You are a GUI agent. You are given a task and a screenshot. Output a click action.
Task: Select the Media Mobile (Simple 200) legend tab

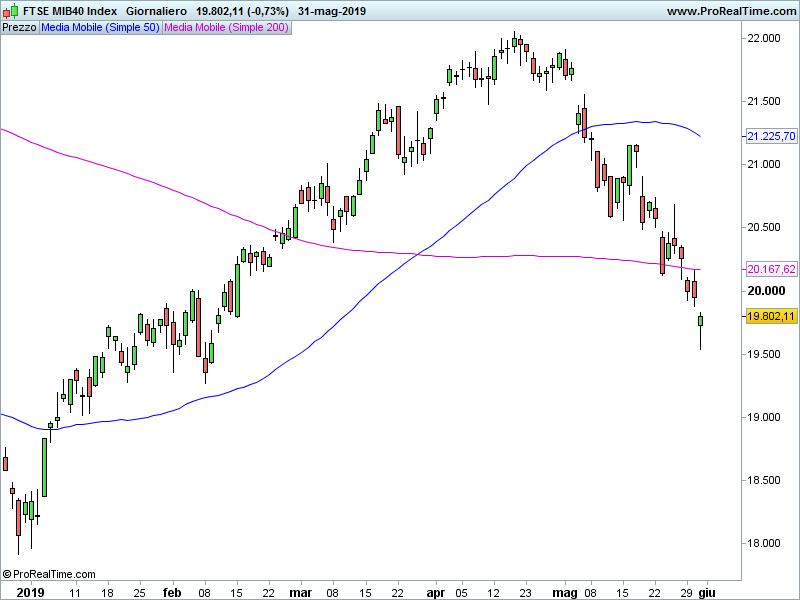pos(226,28)
